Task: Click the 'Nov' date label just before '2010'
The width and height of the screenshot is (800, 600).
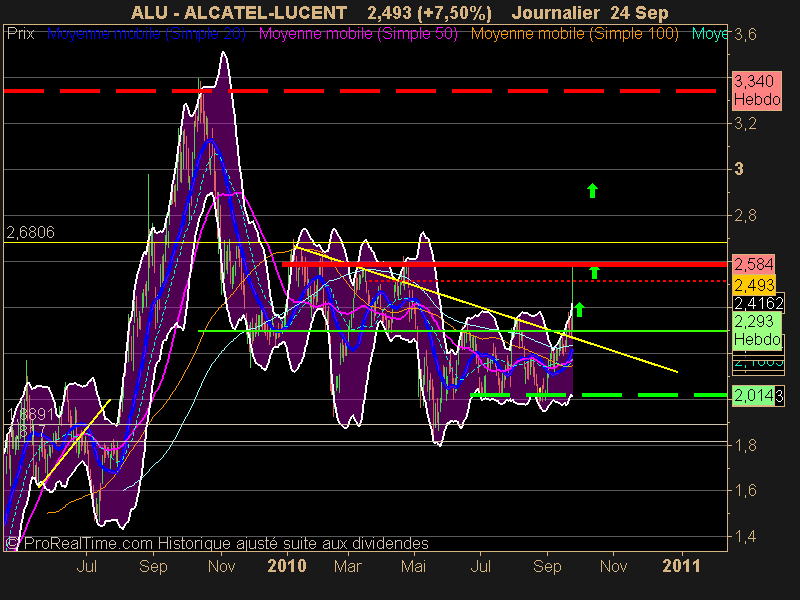Action: (221, 566)
